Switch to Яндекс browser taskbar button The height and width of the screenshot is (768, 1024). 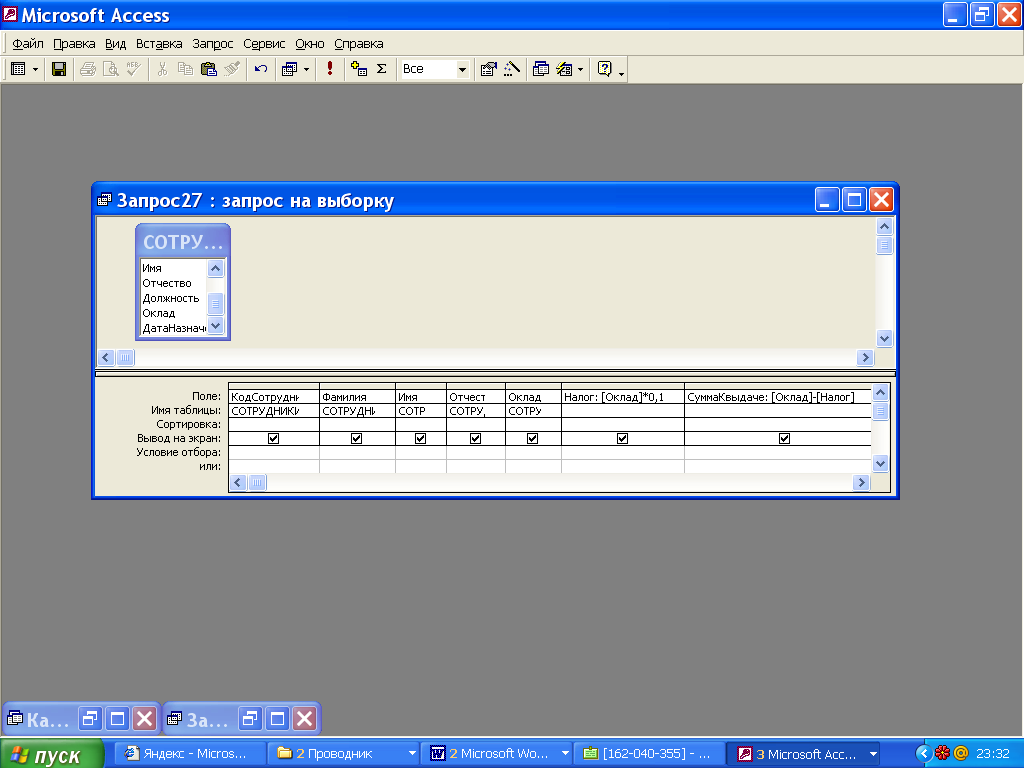click(191, 754)
